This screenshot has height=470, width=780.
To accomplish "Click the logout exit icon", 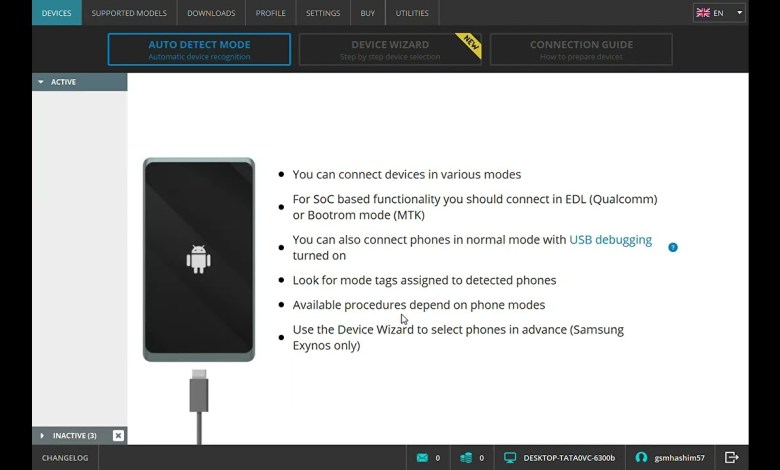I will [x=731, y=458].
